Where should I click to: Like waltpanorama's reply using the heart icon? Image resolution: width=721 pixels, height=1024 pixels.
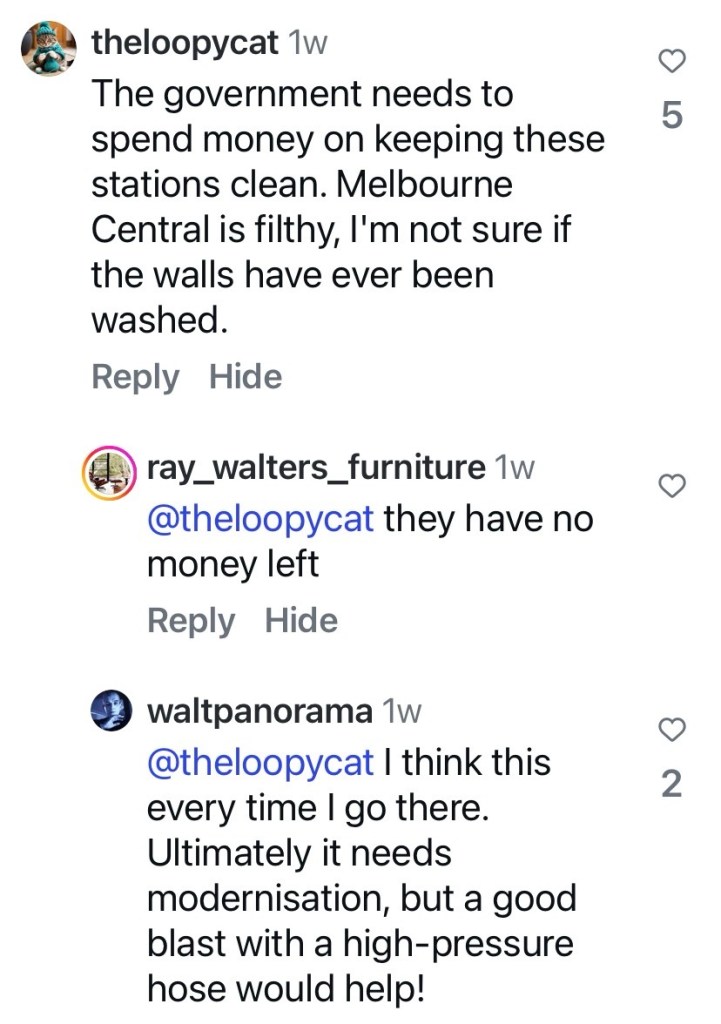coord(674,730)
